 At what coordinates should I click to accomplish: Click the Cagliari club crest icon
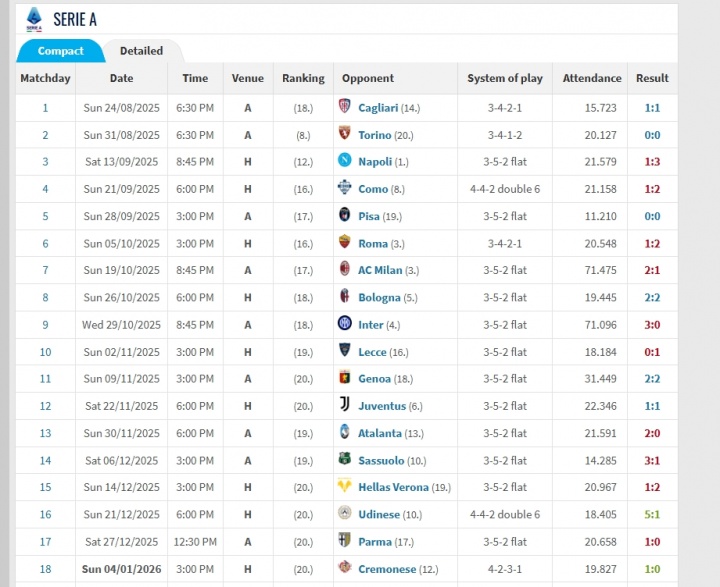click(345, 107)
